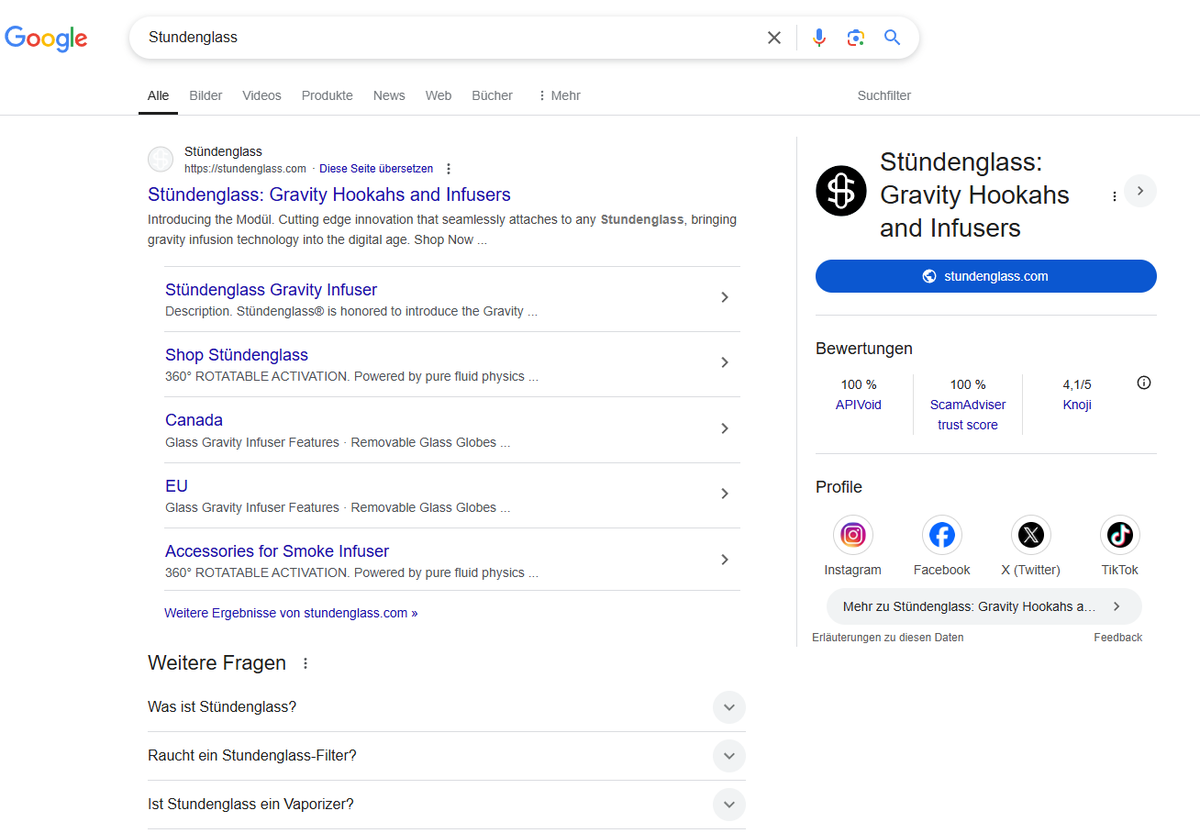Open Google Lens image search icon
The image size is (1200, 833).
pyautogui.click(x=855, y=38)
